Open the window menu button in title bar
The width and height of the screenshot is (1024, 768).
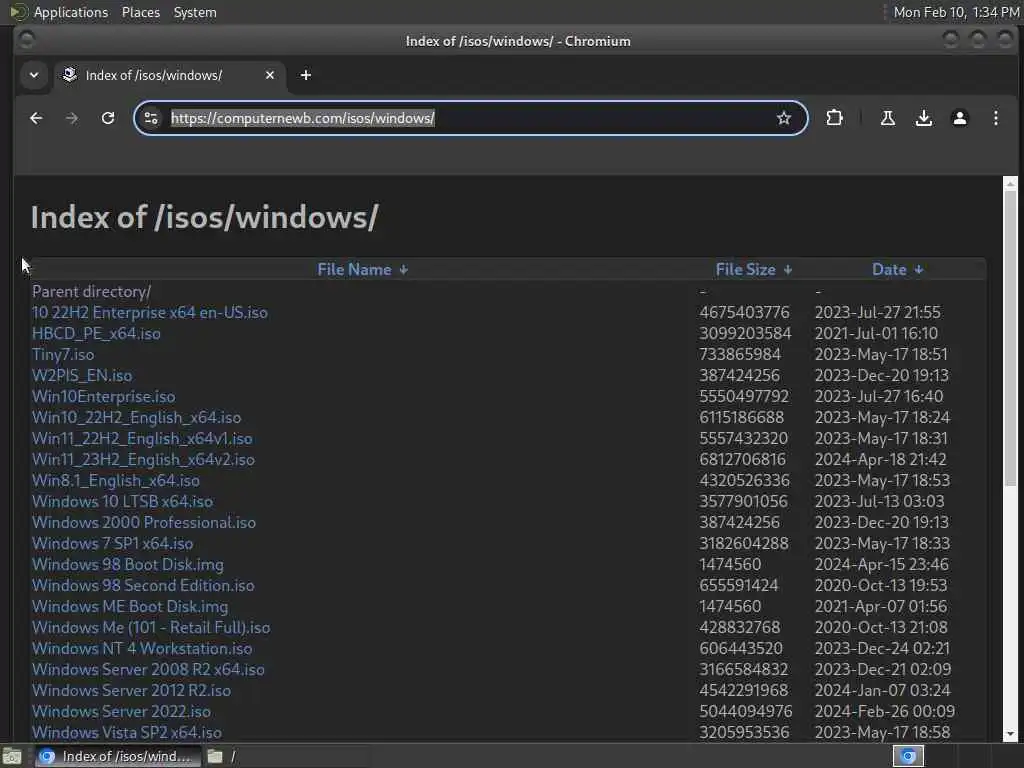coord(26,40)
